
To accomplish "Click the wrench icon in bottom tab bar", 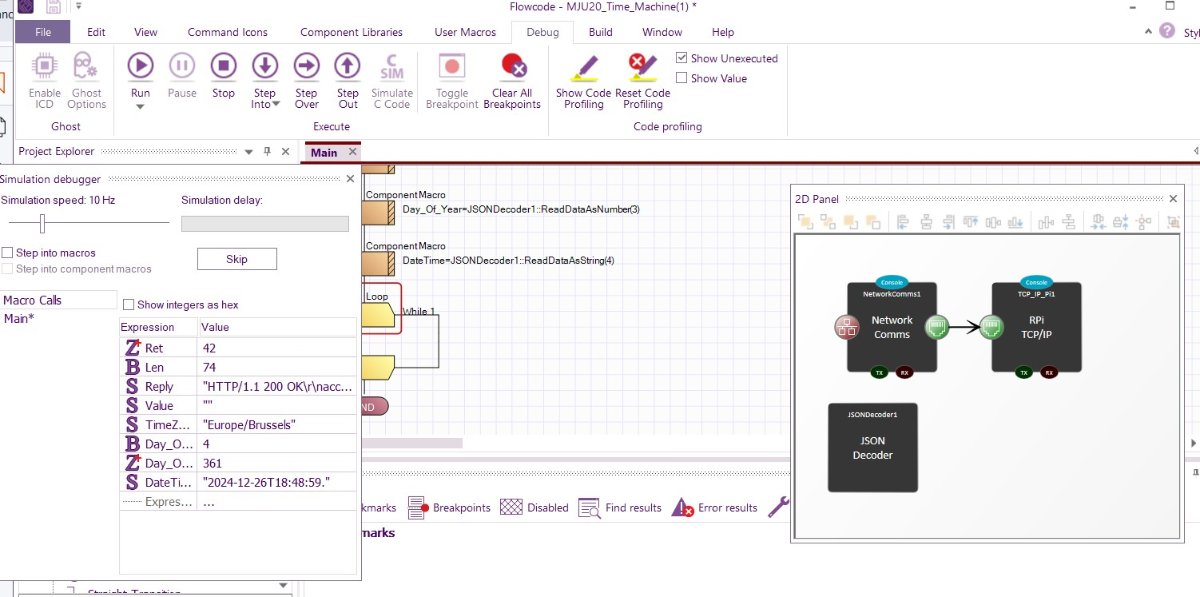I will pyautogui.click(x=779, y=507).
